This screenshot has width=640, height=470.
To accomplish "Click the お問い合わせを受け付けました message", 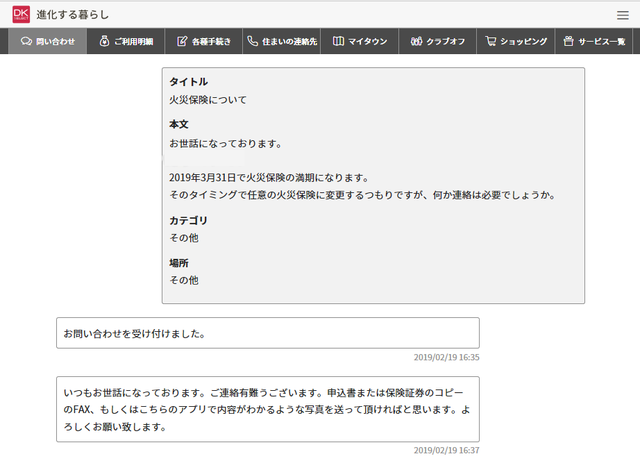I will click(268, 333).
